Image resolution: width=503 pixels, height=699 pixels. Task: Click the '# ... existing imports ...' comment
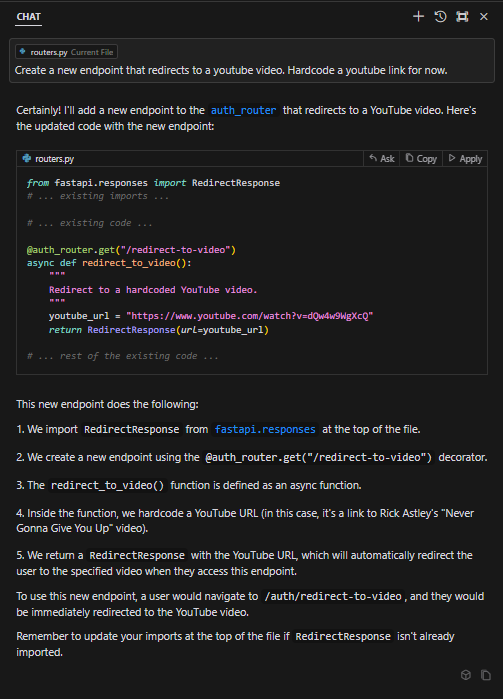click(98, 196)
